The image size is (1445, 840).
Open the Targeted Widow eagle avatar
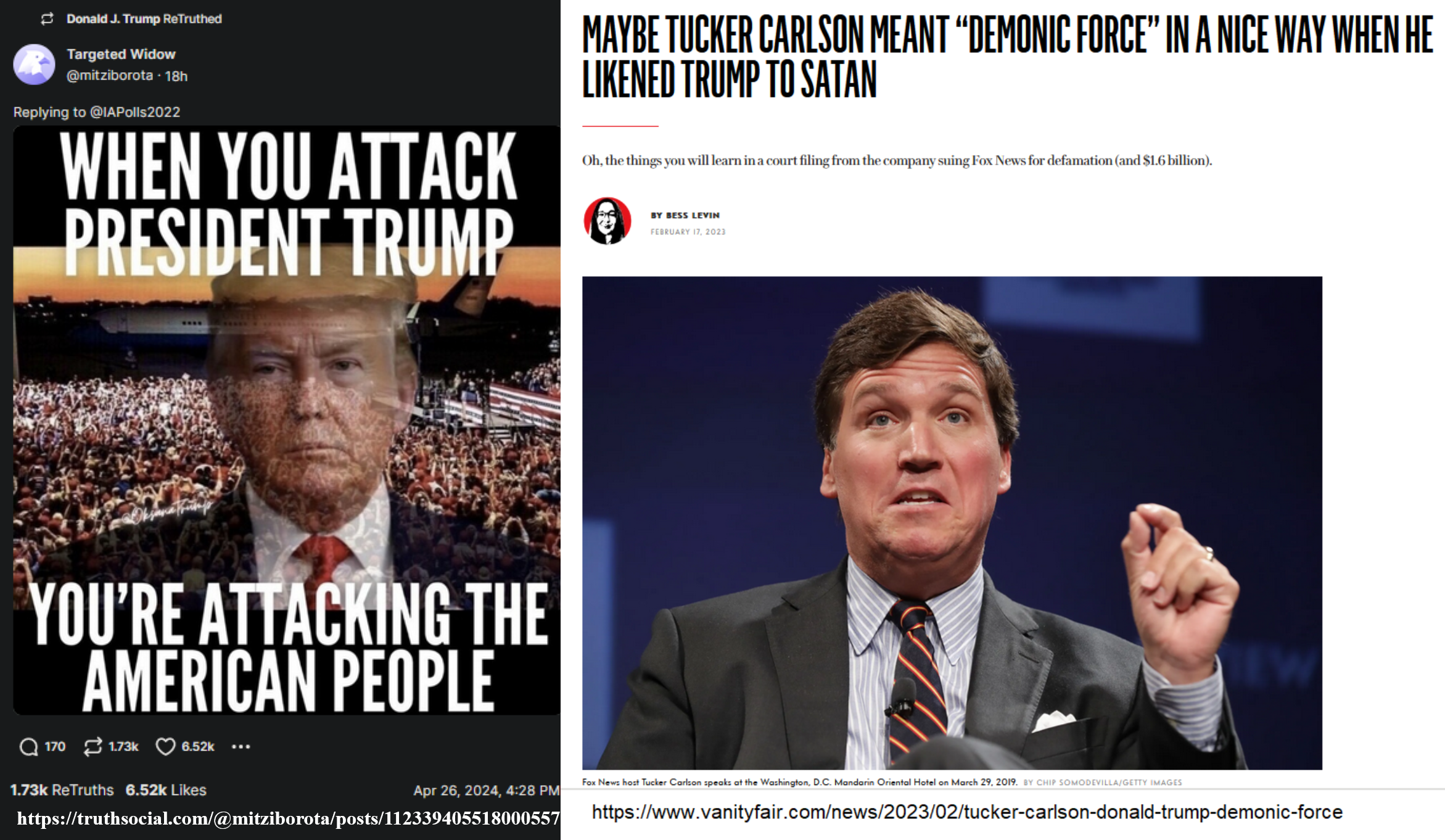[x=35, y=64]
